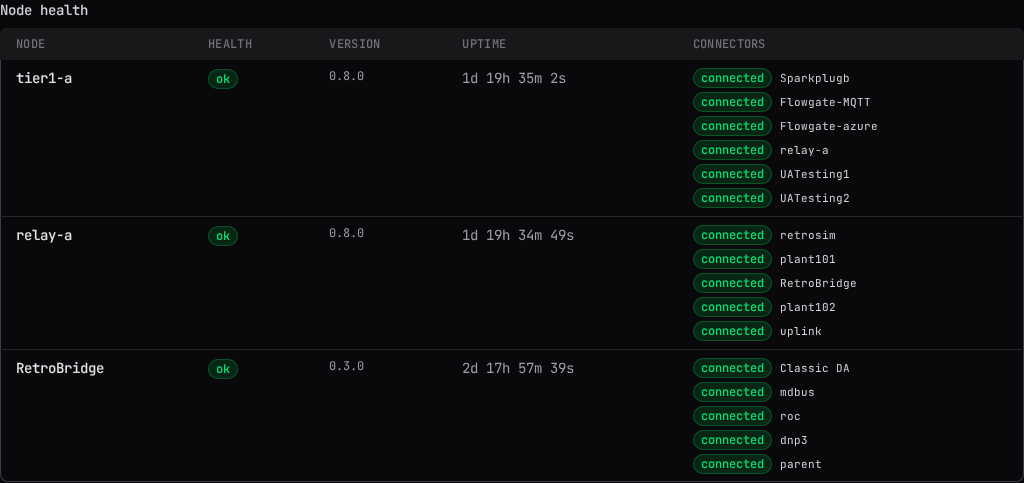Click connected badge next to mdbus
1024x483 pixels.
tap(732, 392)
